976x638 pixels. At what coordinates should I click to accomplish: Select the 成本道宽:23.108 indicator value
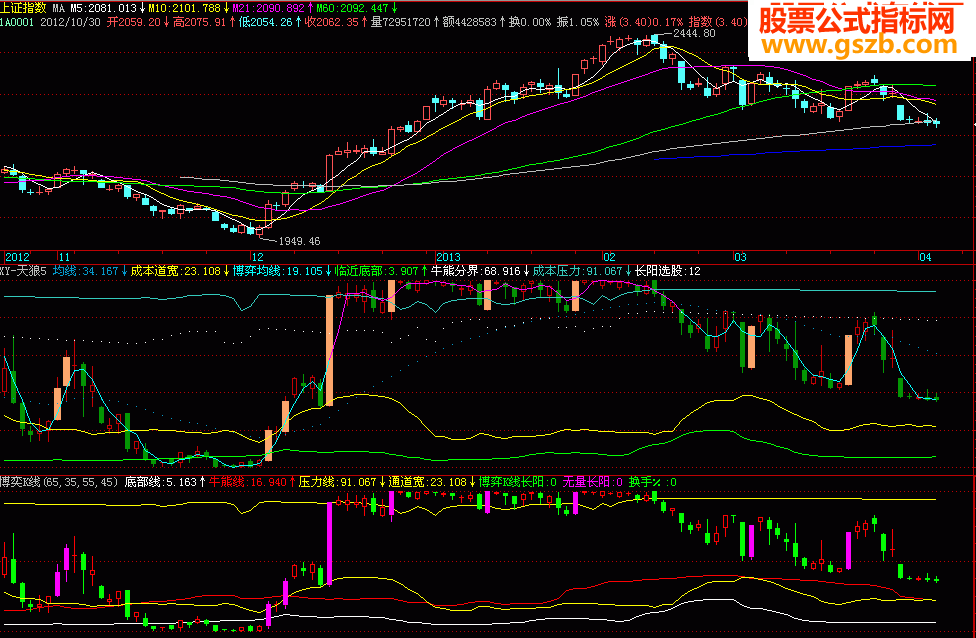[x=176, y=271]
